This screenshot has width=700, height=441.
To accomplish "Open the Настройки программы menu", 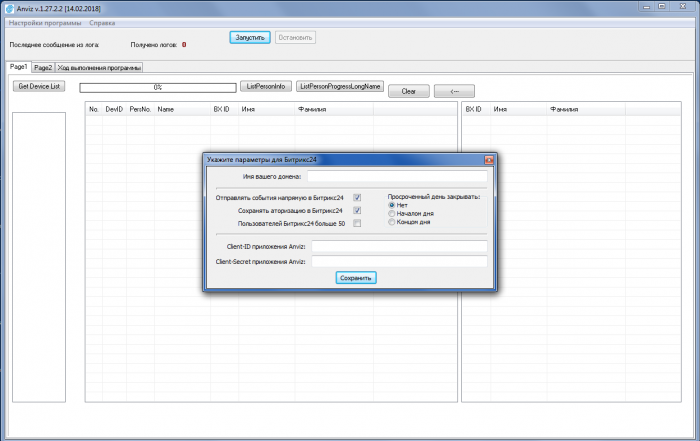I will point(45,23).
